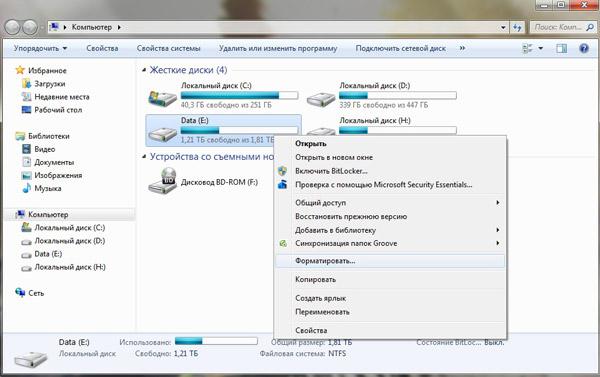Screen dimensions: 600x377
Task: Click the Свойства toolbar button
Action: click(x=102, y=48)
